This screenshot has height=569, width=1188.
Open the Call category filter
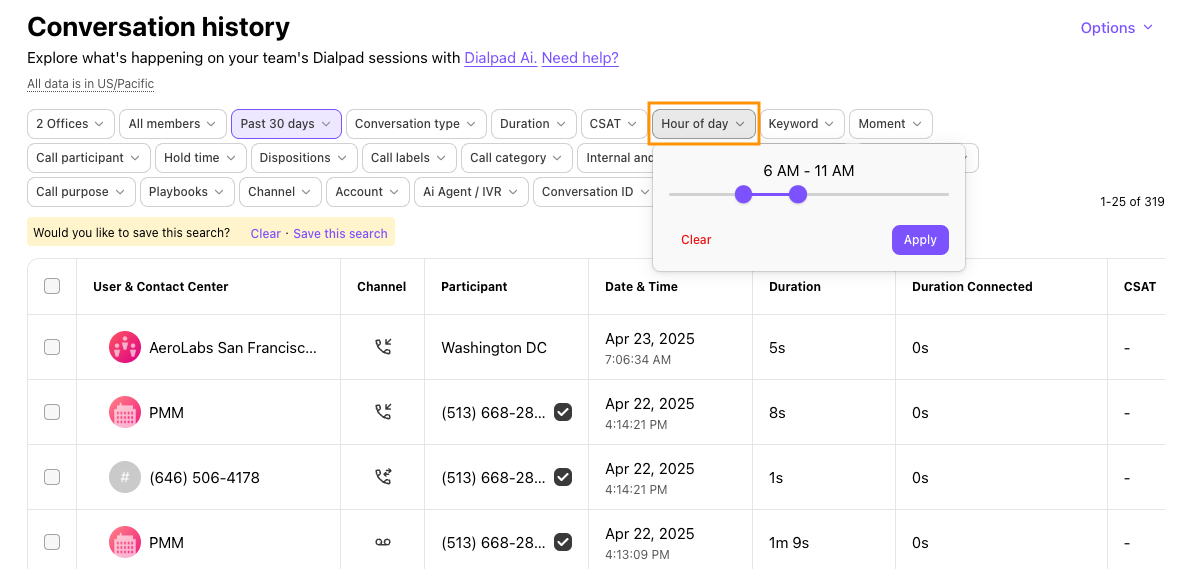click(517, 158)
